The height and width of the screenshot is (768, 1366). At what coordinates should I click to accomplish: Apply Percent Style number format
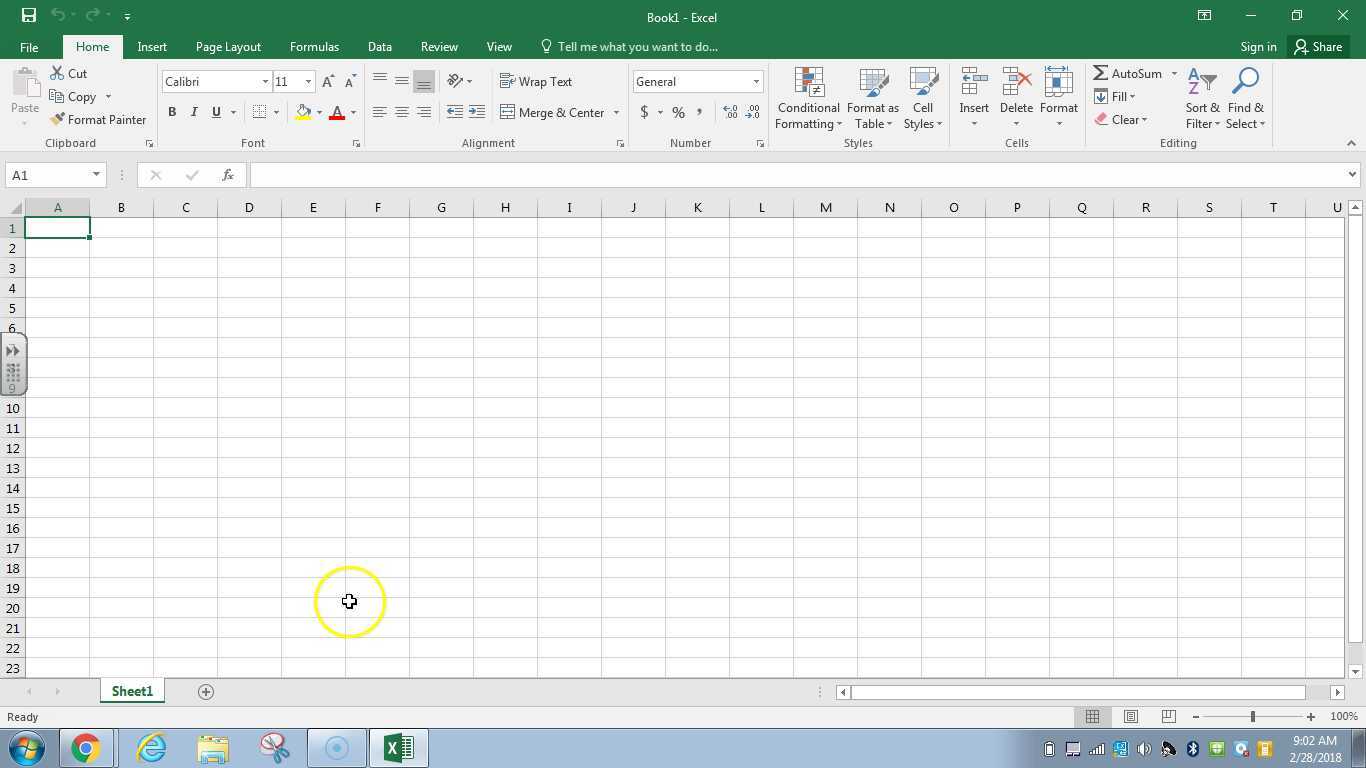tap(678, 113)
